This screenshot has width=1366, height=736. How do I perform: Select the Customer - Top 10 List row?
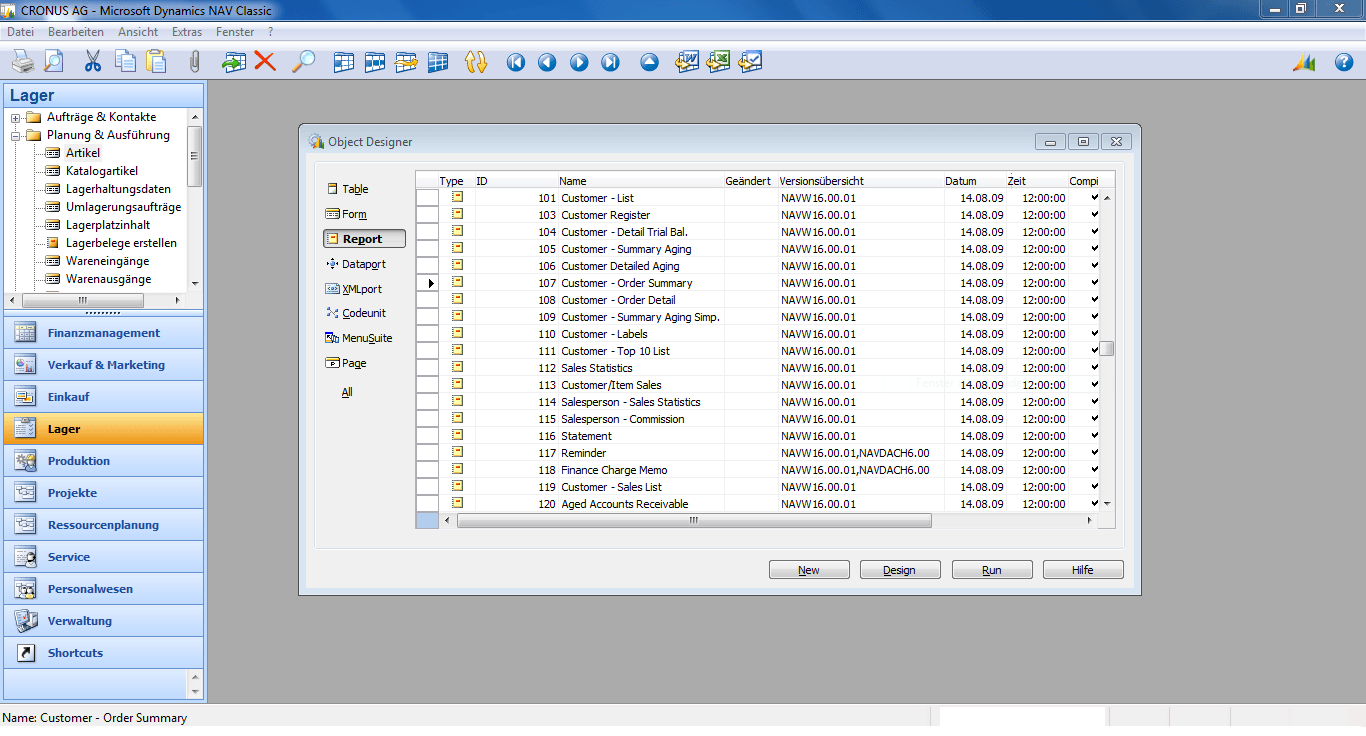click(758, 351)
